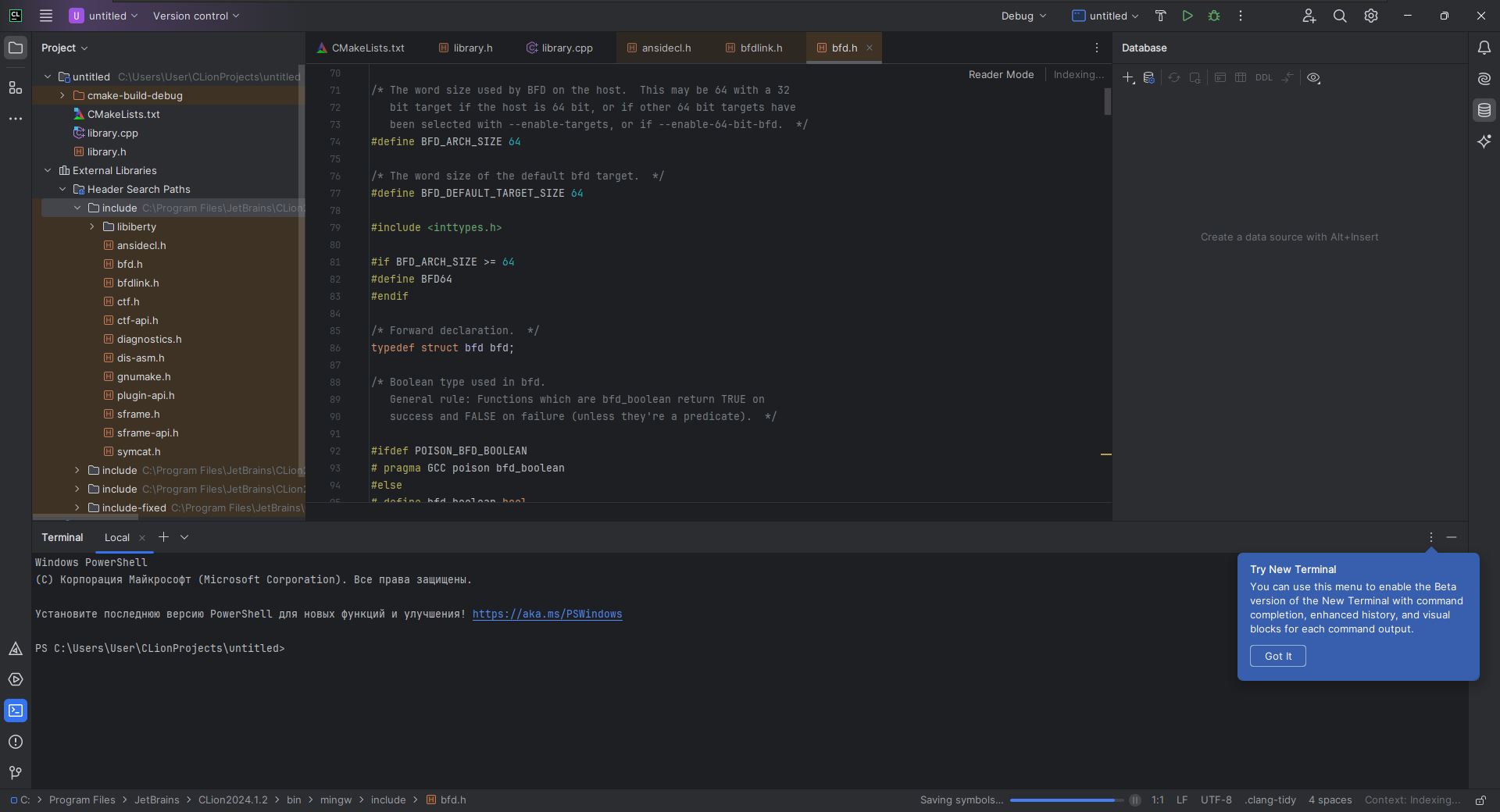
Task: Open the Debug configuration dropdown
Action: (x=1023, y=16)
